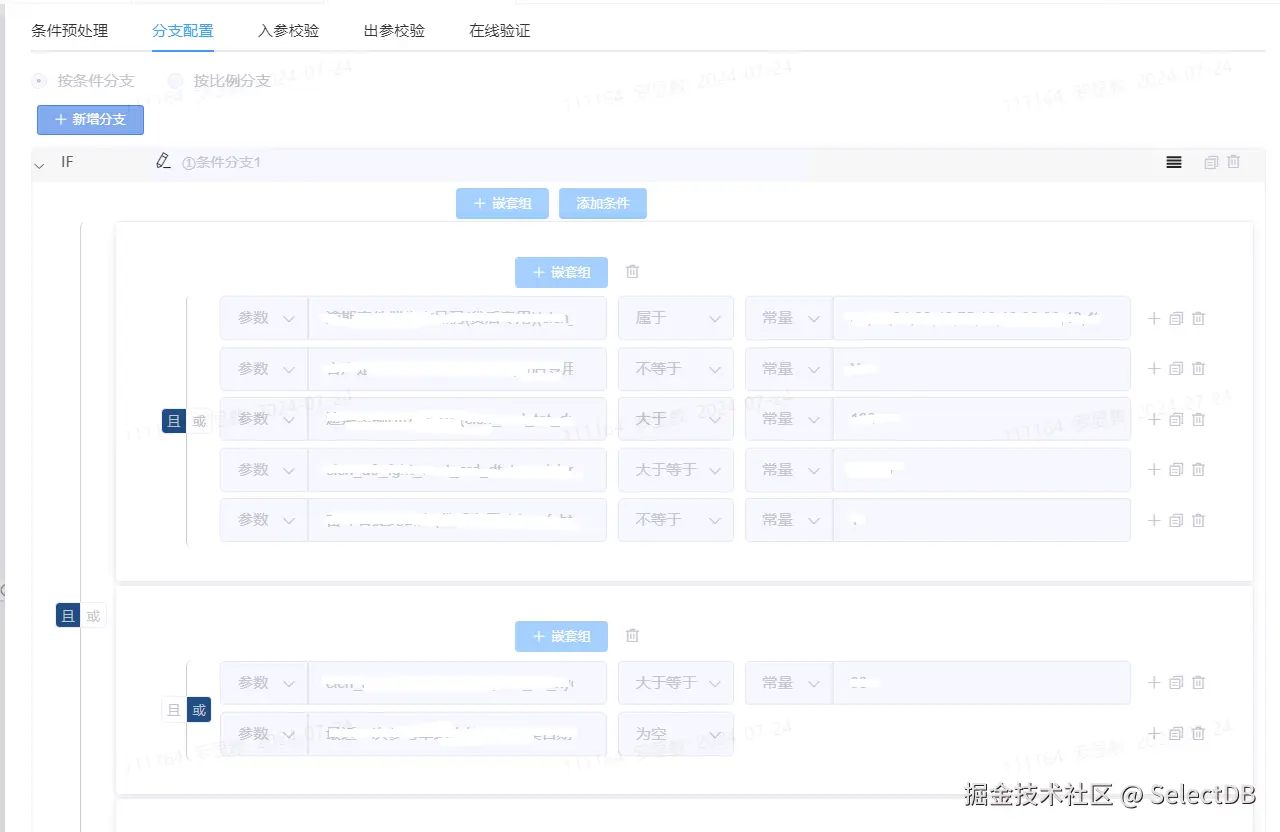This screenshot has width=1280, height=832.
Task: Click the 新增分支 button
Action: (x=90, y=119)
